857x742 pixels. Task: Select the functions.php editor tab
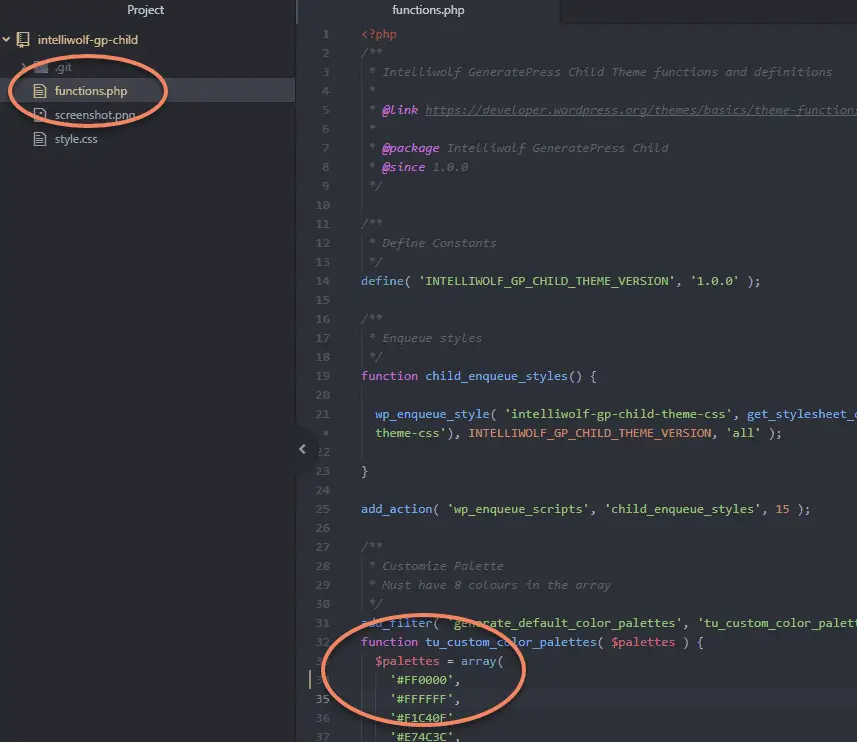pyautogui.click(x=428, y=10)
